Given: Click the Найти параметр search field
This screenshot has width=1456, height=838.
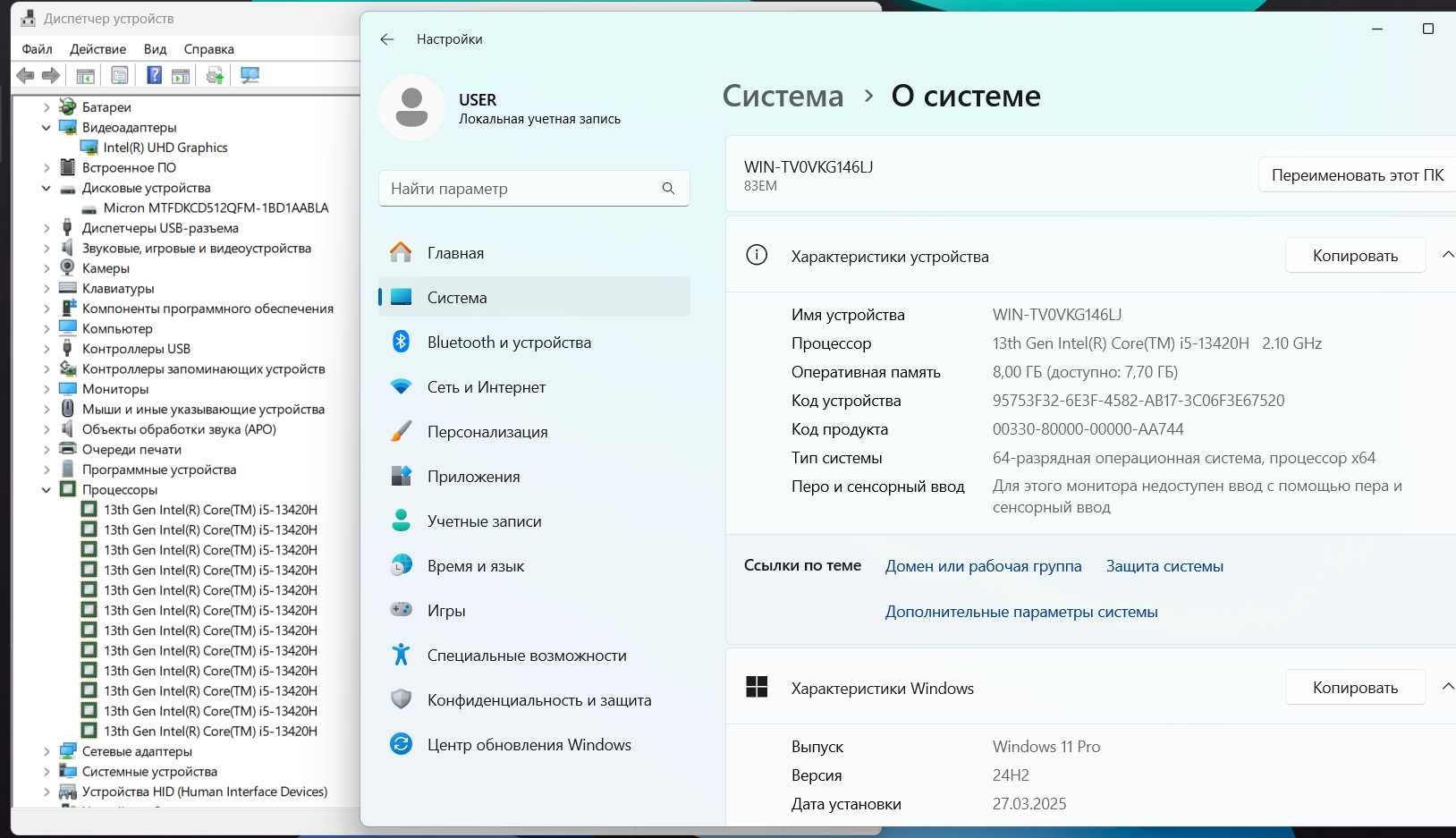Looking at the screenshot, I should pyautogui.click(x=534, y=189).
